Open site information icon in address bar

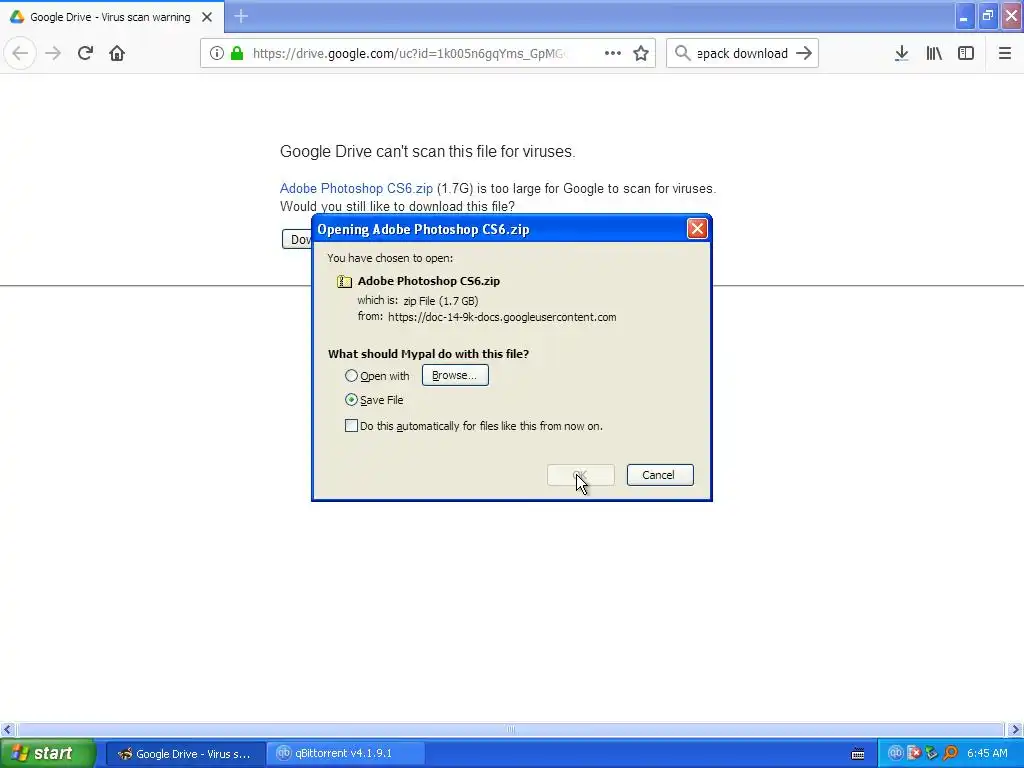click(217, 54)
